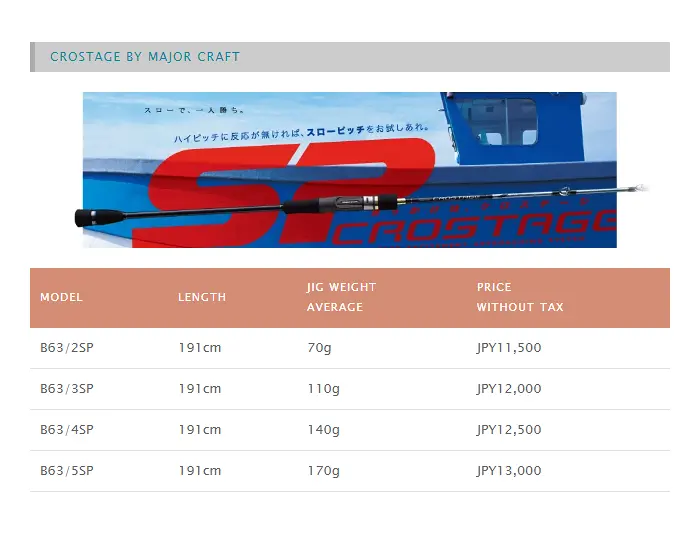This screenshot has width=700, height=540.
Task: Click the 140g jig weight value
Action: point(324,430)
